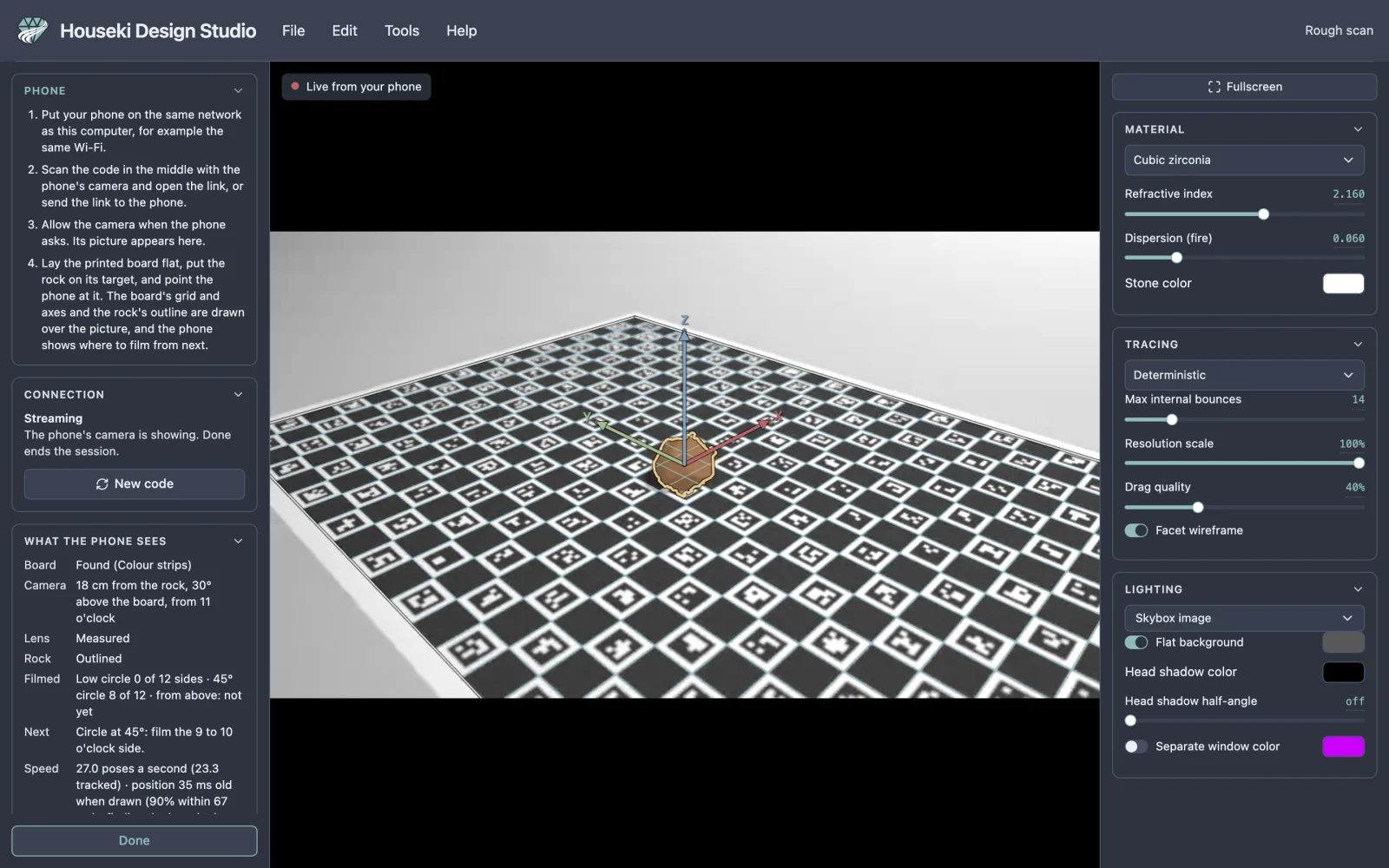Open the Stone color swatch
Screen dimensions: 1389x868
(x=1343, y=284)
